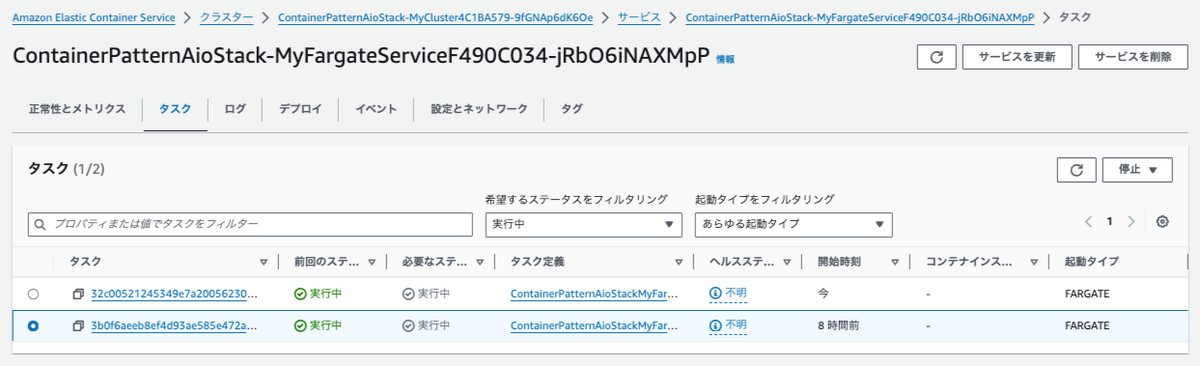Refresh the task list in タスク panel

(1076, 170)
